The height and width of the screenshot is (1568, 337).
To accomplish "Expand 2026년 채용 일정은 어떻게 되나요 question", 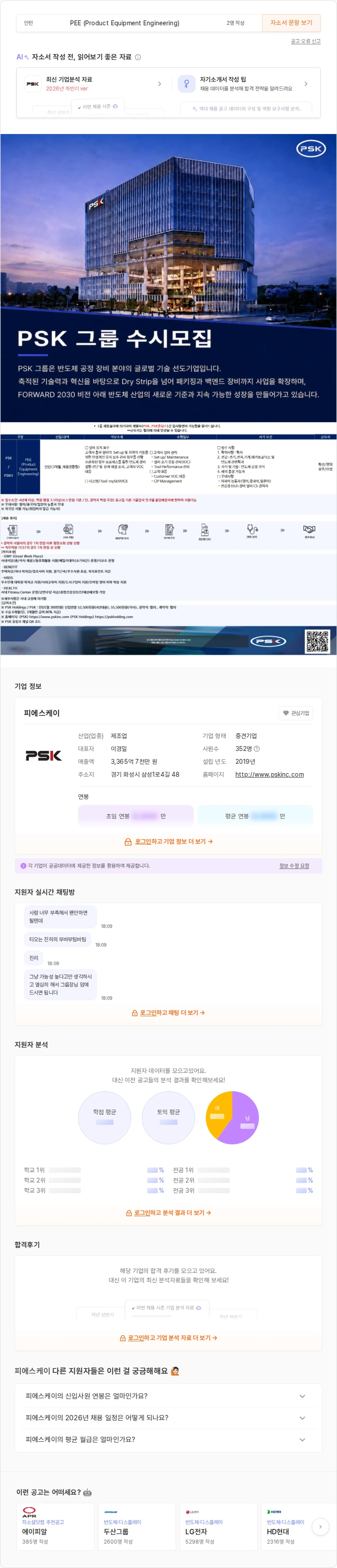I will pyautogui.click(x=168, y=1418).
